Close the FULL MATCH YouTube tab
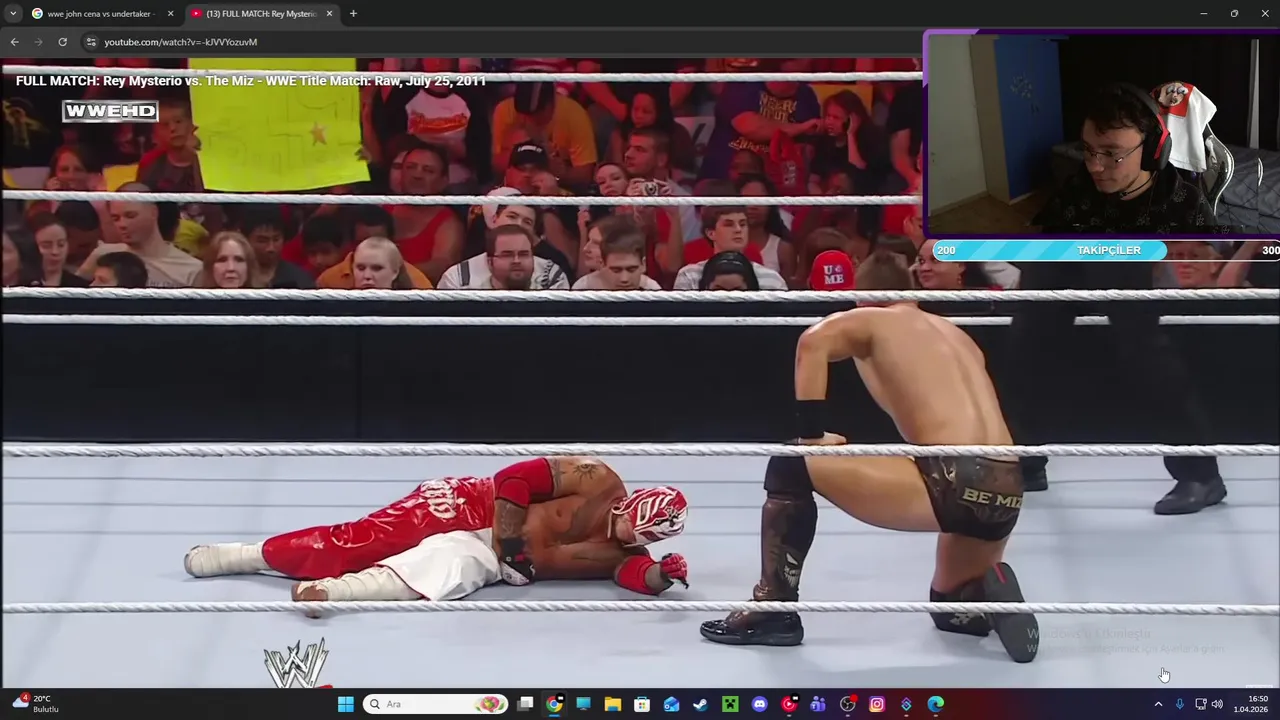This screenshot has width=1280, height=720. pyautogui.click(x=329, y=14)
